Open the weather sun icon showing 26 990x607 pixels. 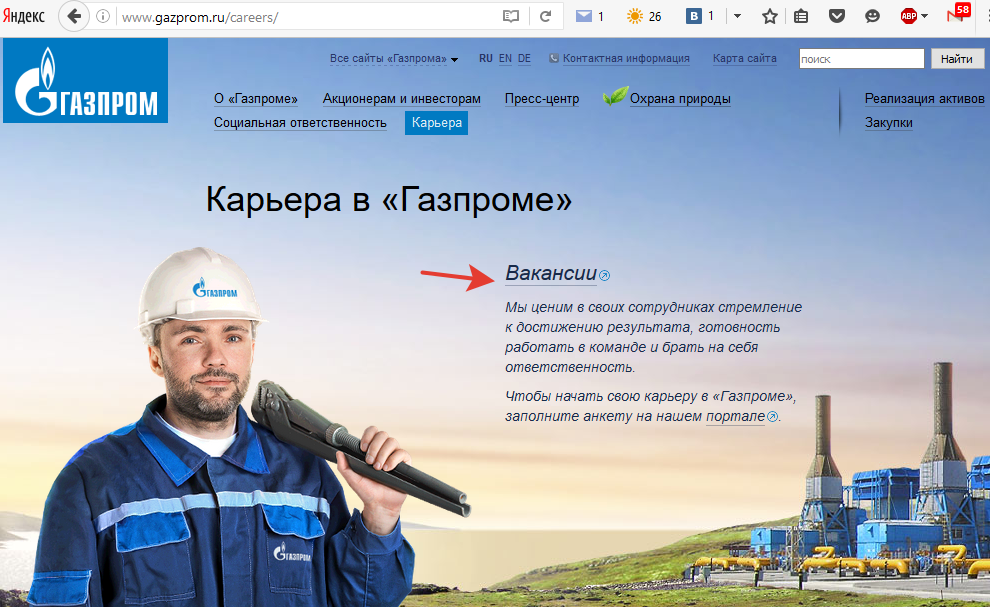pos(635,16)
